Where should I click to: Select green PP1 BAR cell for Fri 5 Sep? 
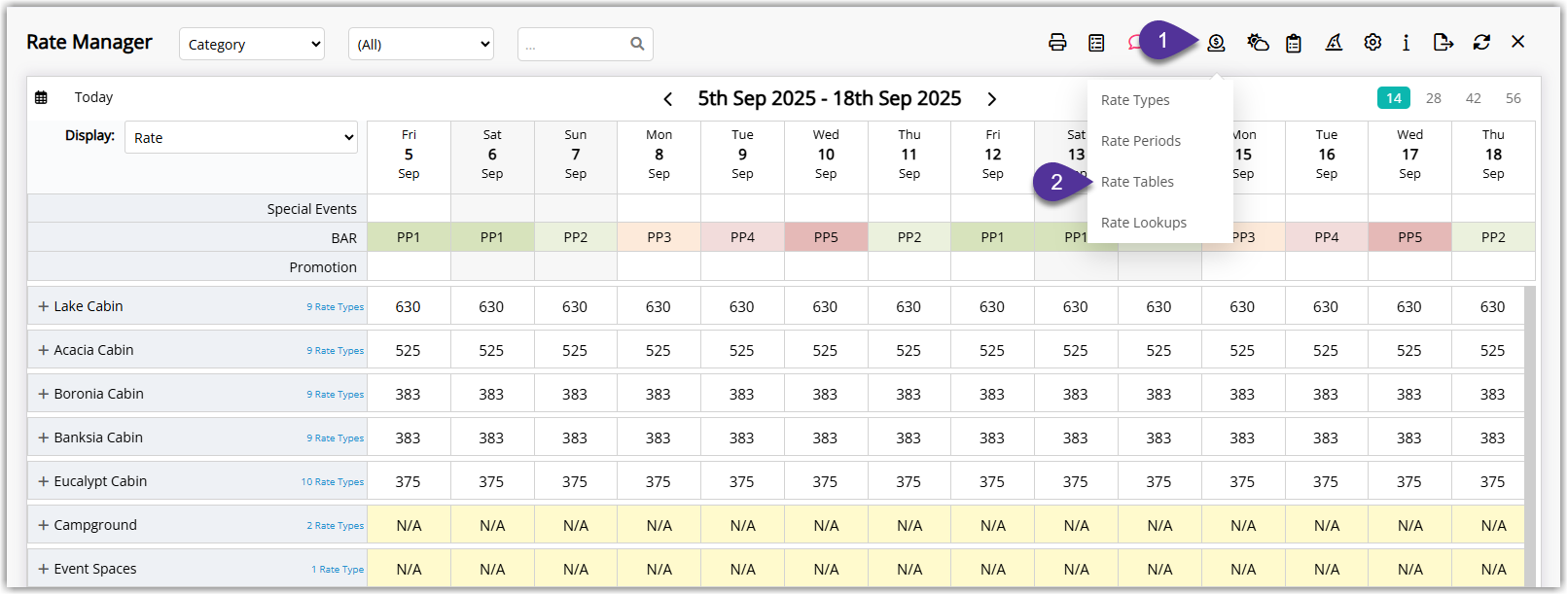tap(409, 237)
